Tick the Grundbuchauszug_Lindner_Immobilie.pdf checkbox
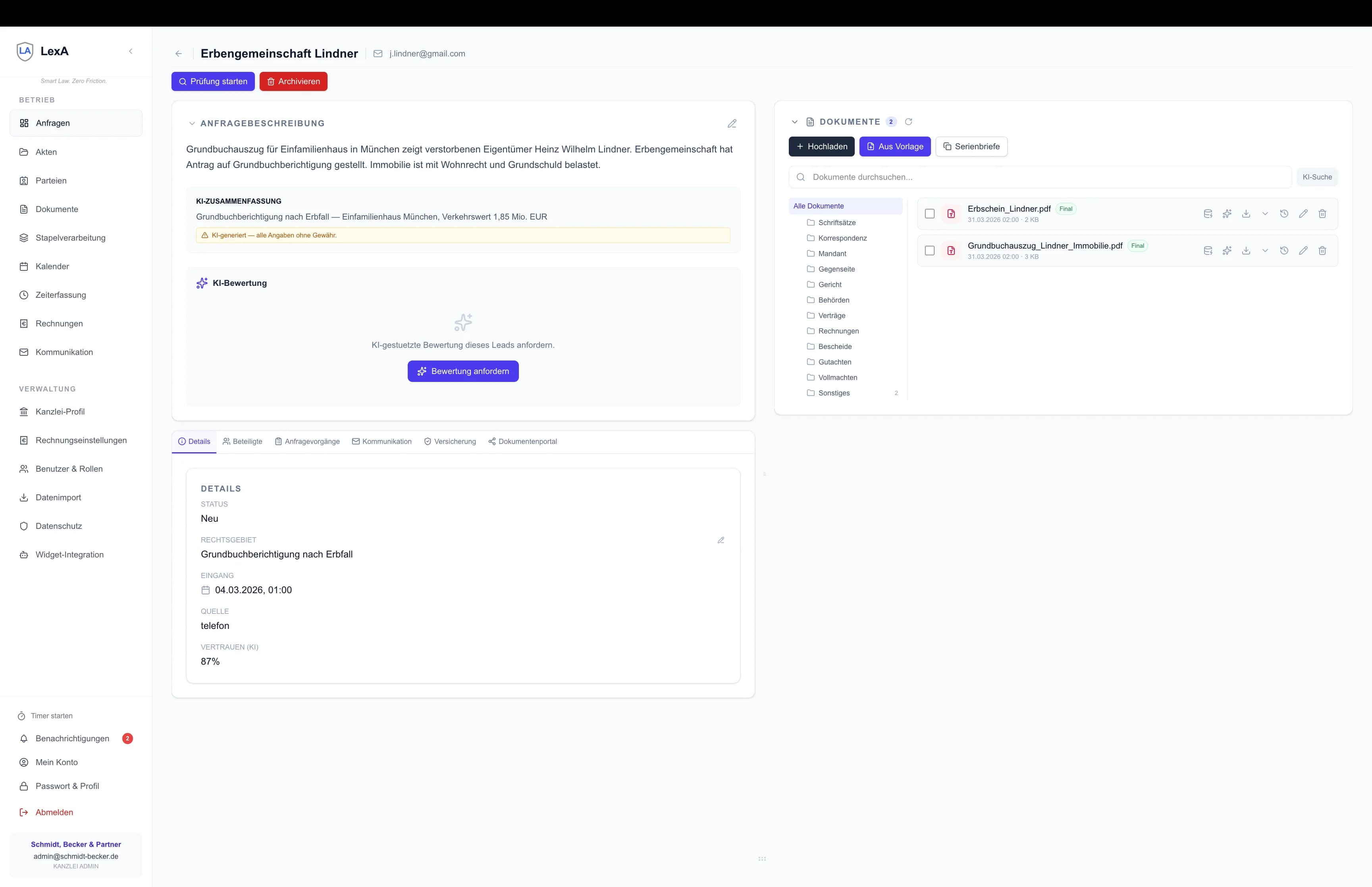 point(929,251)
